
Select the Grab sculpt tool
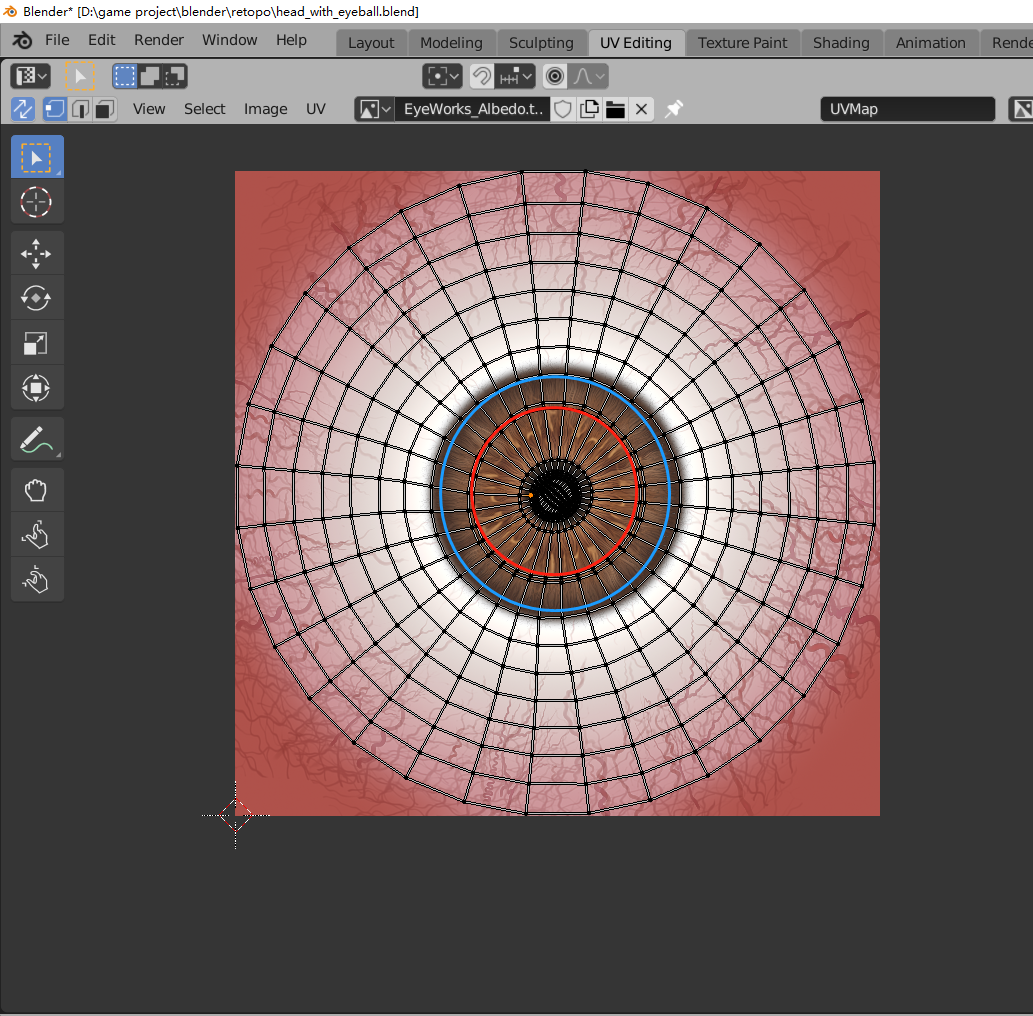[36, 490]
